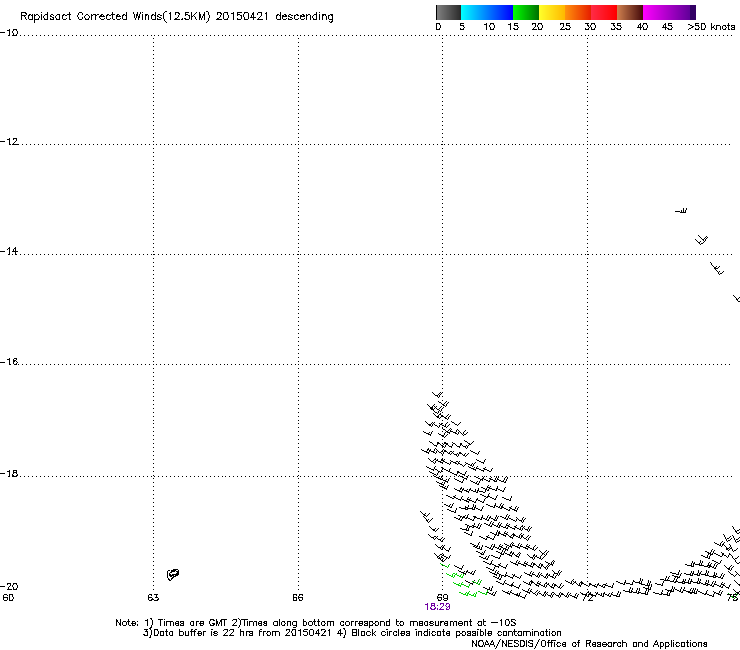
Task: Click the -20 latitude axis label
Action: coord(9,586)
